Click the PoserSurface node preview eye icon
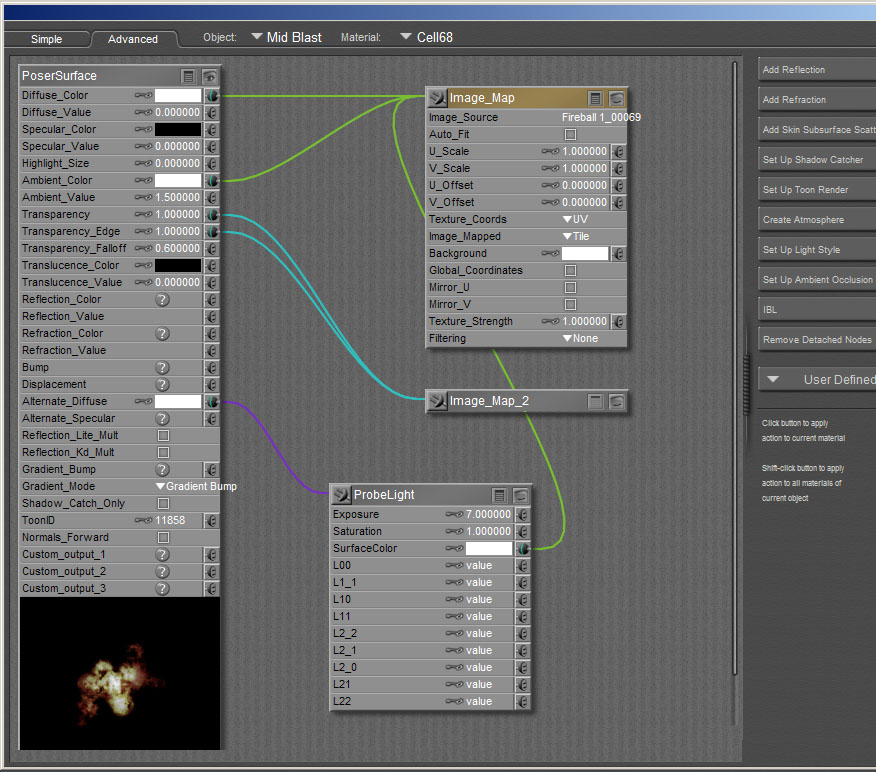This screenshot has height=772, width=876. (210, 76)
